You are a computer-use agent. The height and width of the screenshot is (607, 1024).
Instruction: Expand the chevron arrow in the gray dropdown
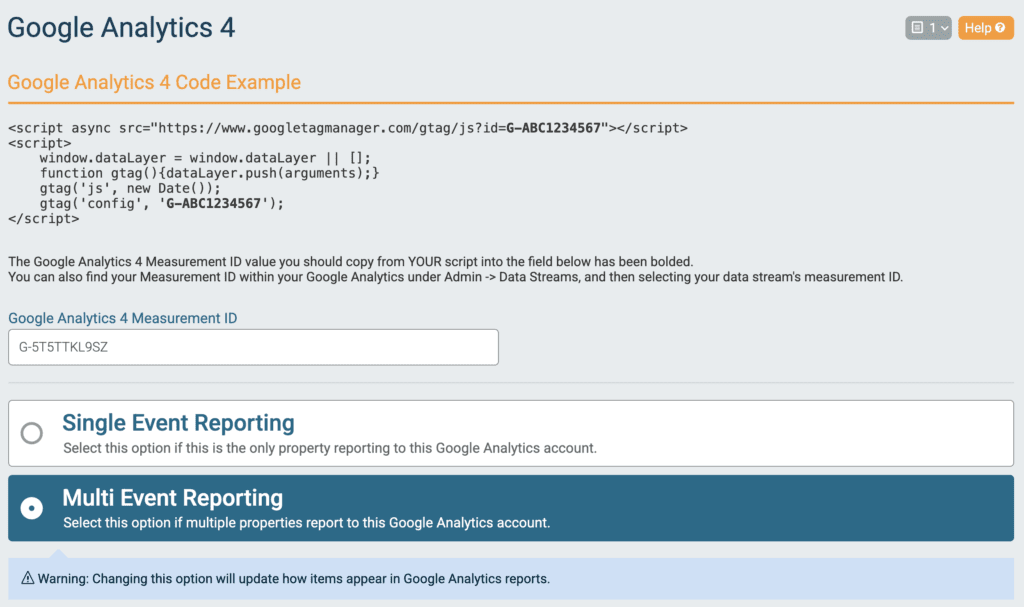pos(944,28)
